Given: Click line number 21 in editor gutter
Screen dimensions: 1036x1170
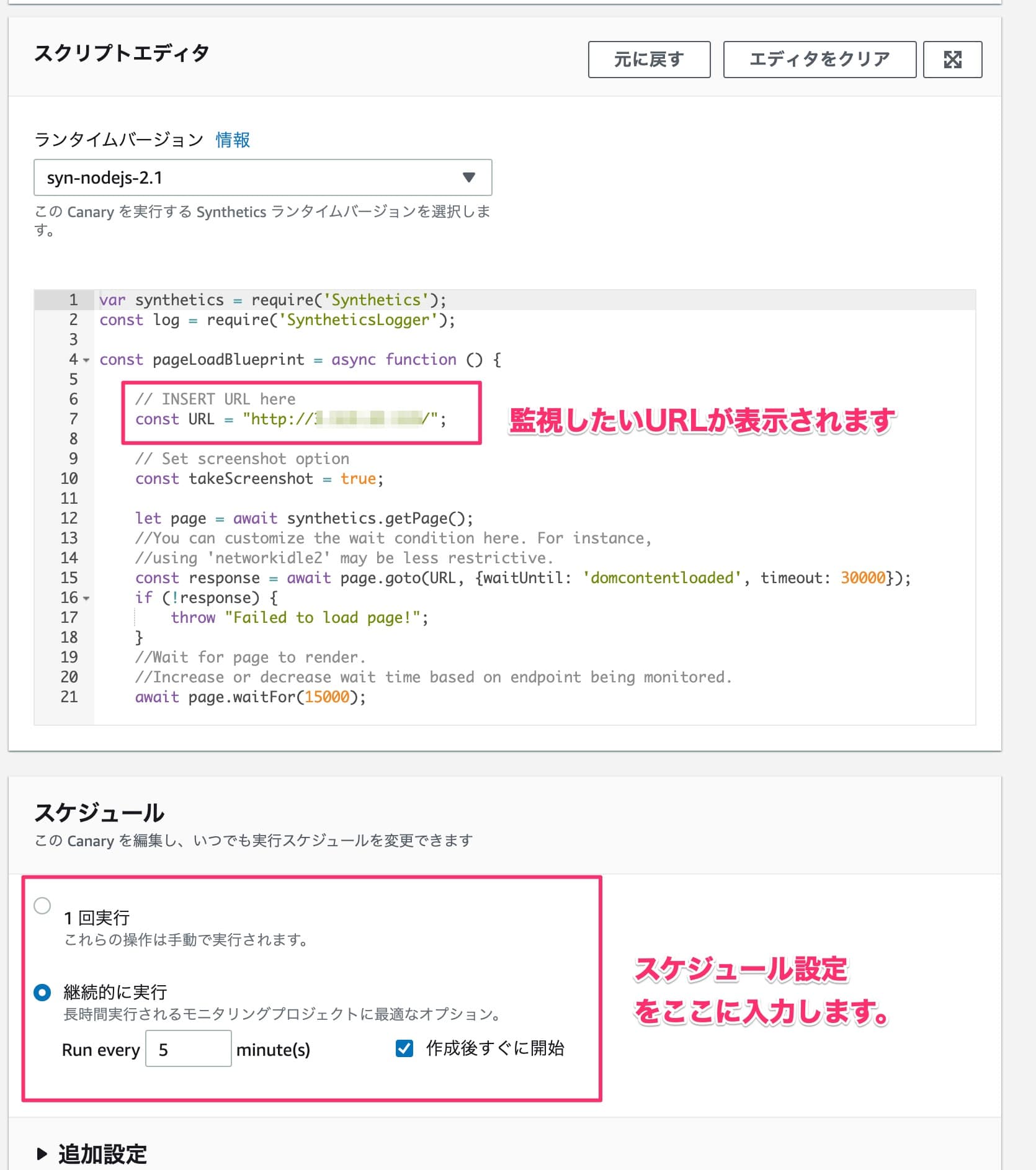Looking at the screenshot, I should click(69, 697).
